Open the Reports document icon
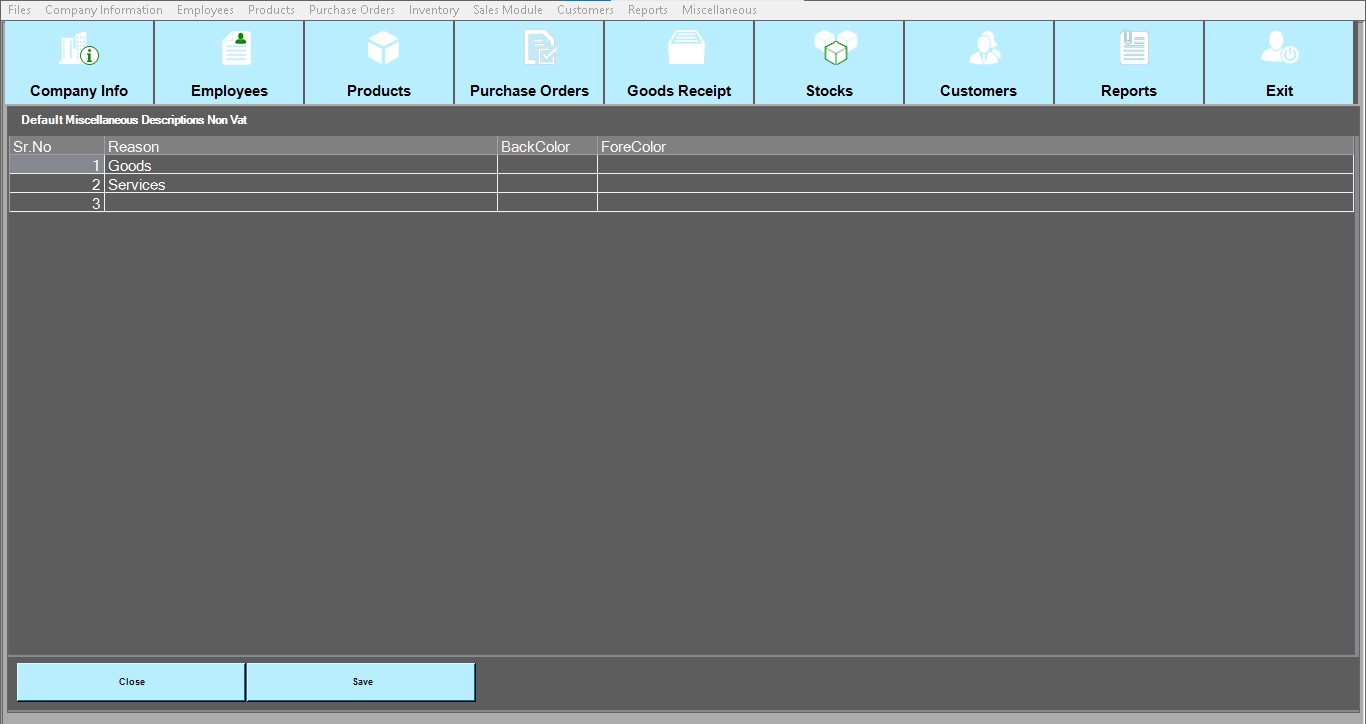Image resolution: width=1366 pixels, height=724 pixels. click(x=1134, y=48)
